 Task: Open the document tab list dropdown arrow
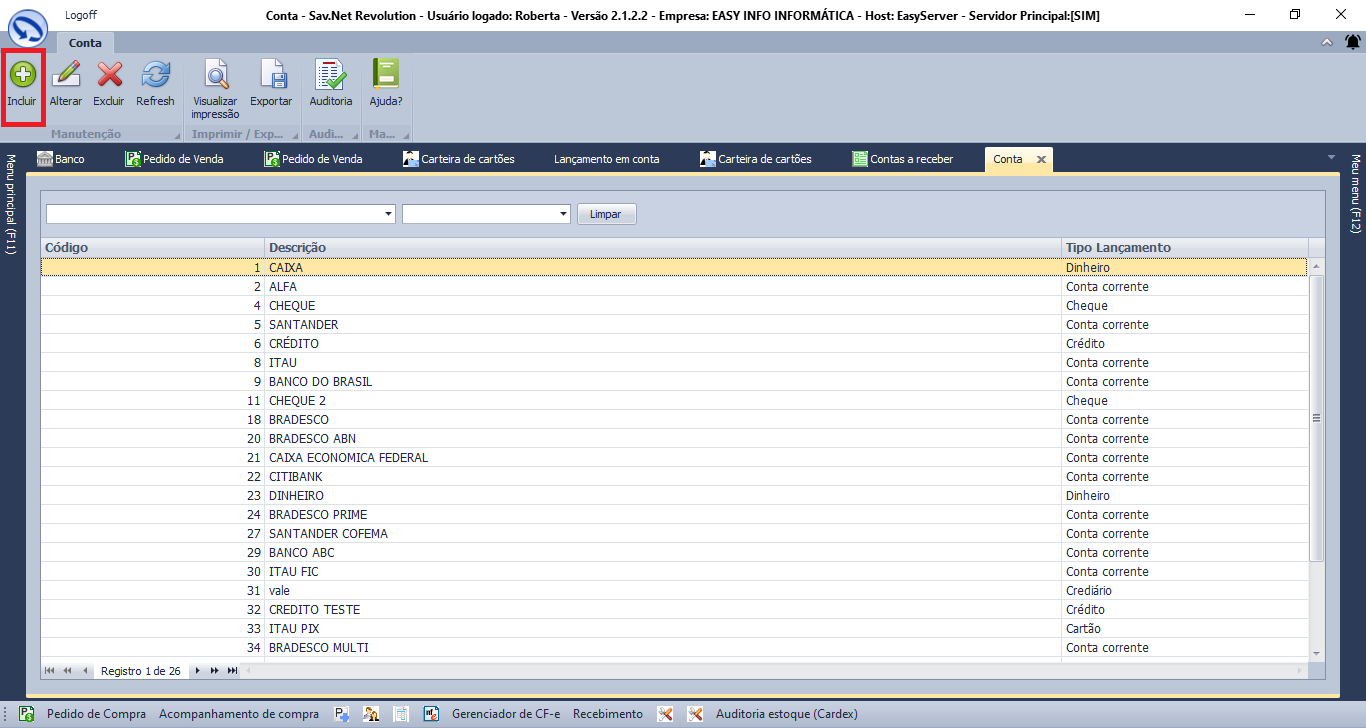(x=1331, y=158)
